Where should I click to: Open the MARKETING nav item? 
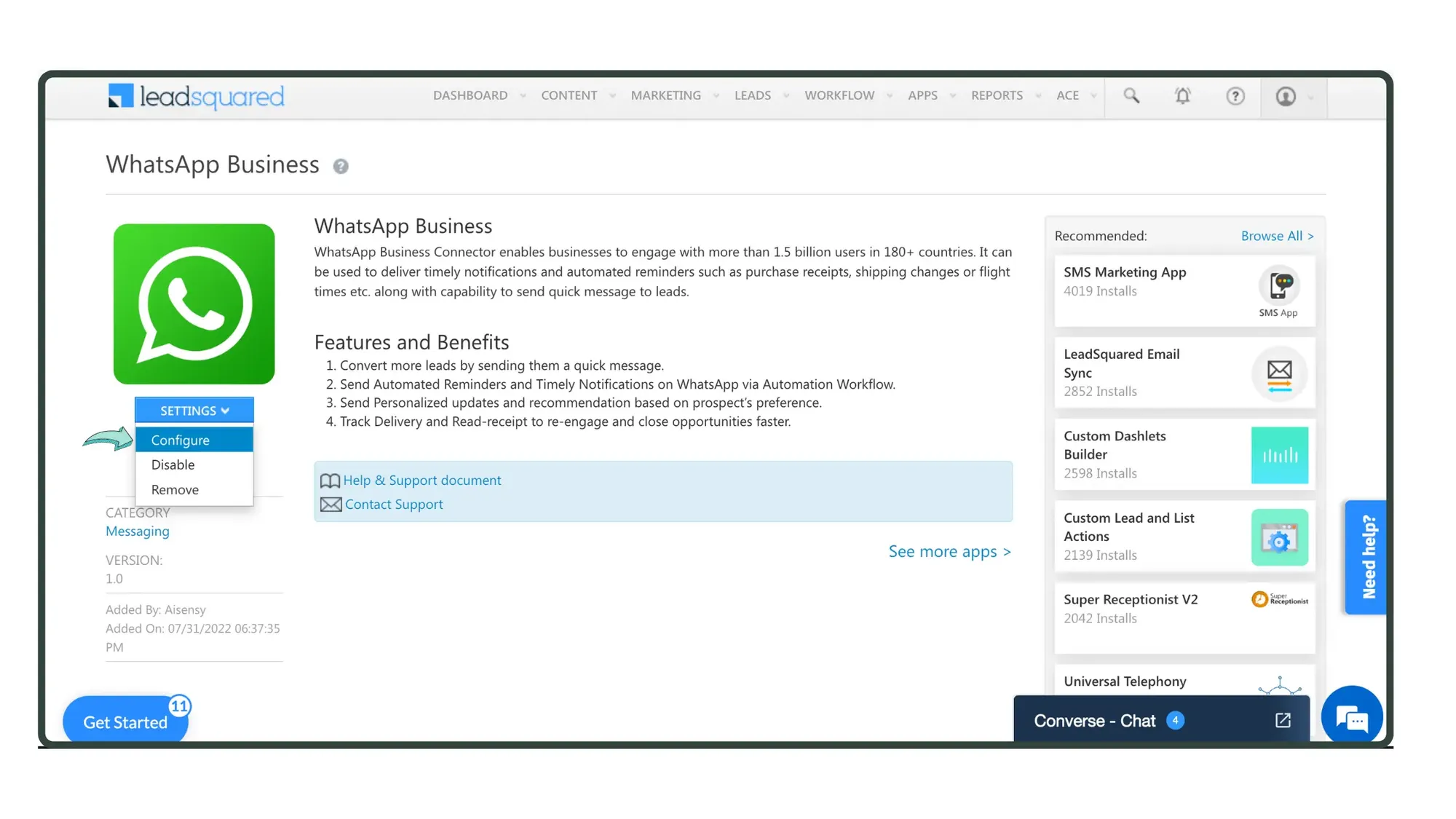click(x=665, y=95)
